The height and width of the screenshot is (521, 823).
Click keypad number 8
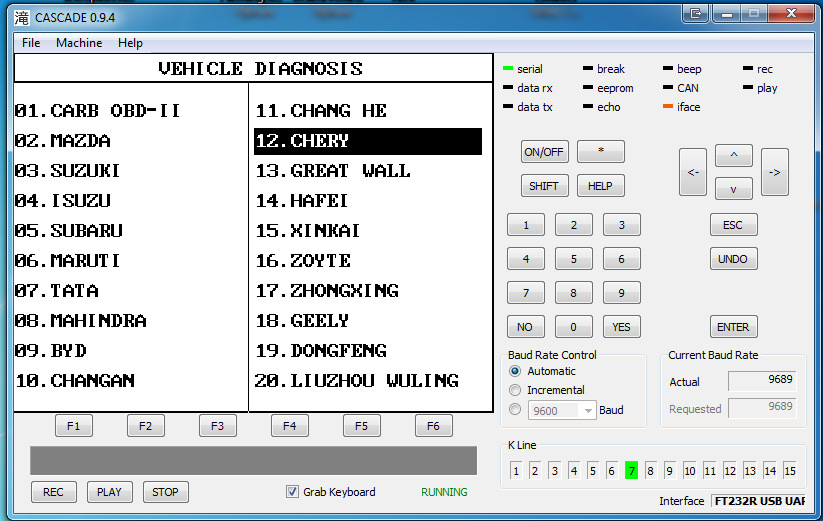click(x=574, y=293)
